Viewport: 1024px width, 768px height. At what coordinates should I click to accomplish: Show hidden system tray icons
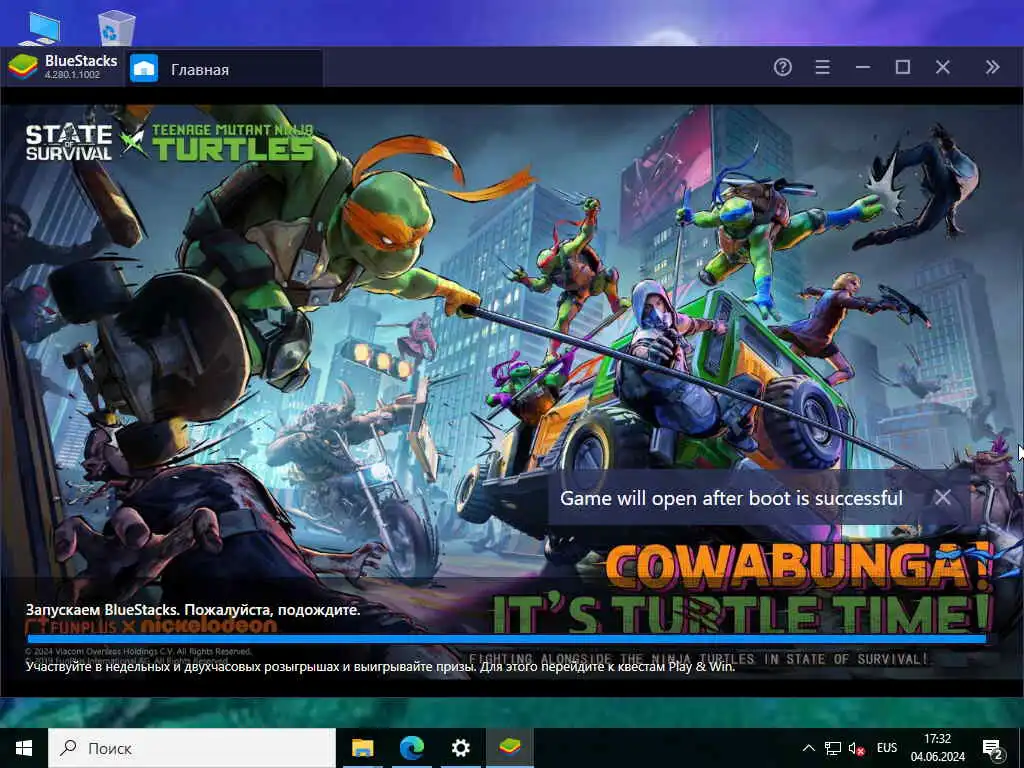808,748
